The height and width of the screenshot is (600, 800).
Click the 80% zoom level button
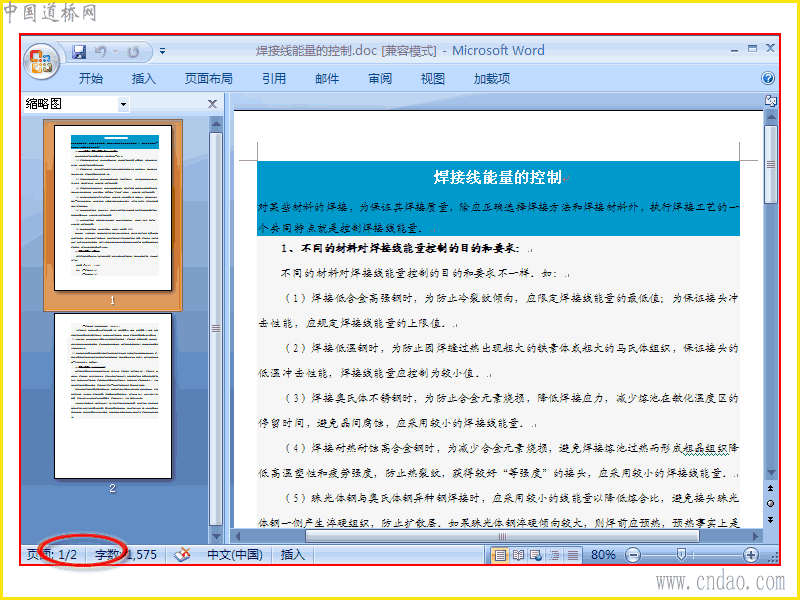pyautogui.click(x=603, y=555)
